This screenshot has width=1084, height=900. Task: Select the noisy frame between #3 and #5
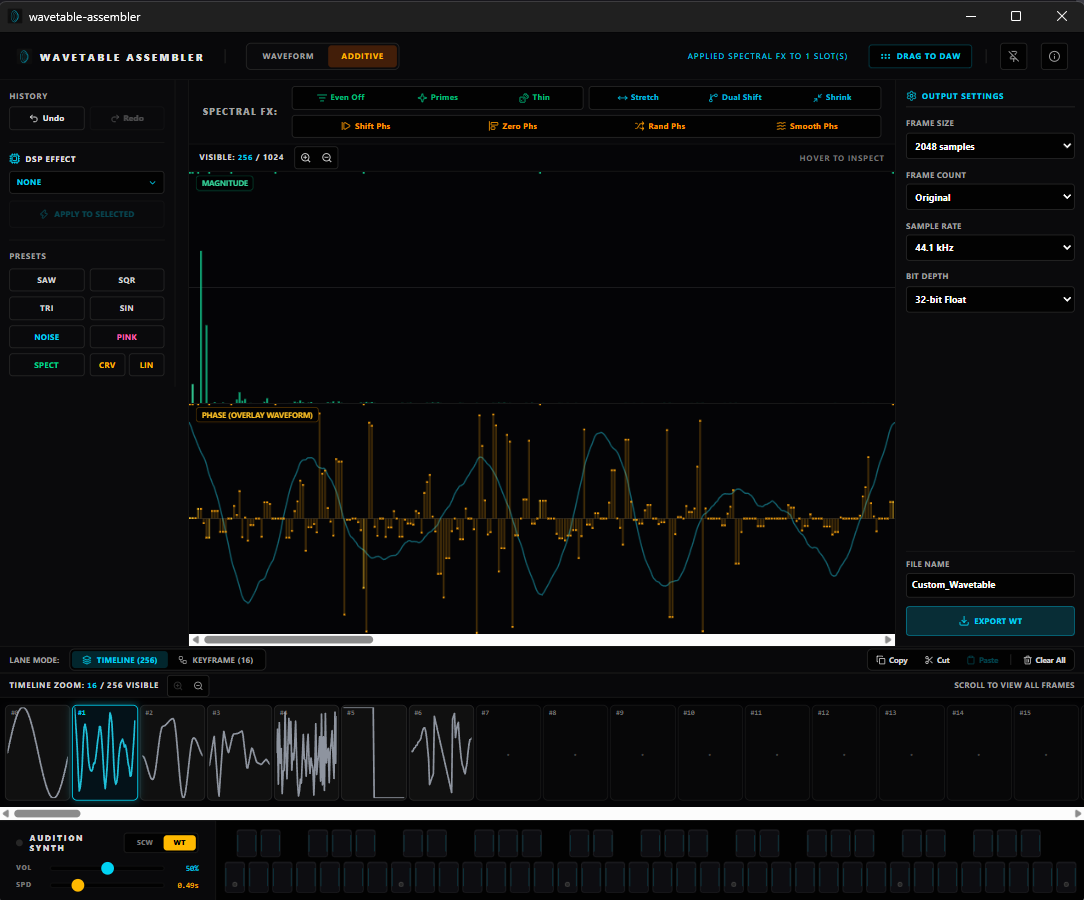[x=306, y=753]
